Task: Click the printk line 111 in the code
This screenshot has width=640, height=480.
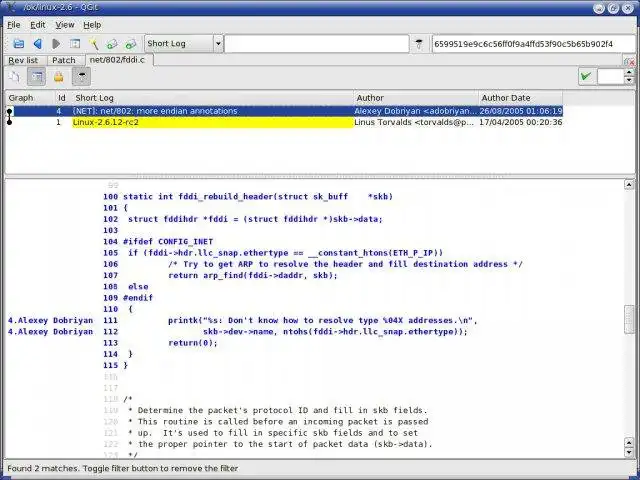Action: [x=322, y=320]
